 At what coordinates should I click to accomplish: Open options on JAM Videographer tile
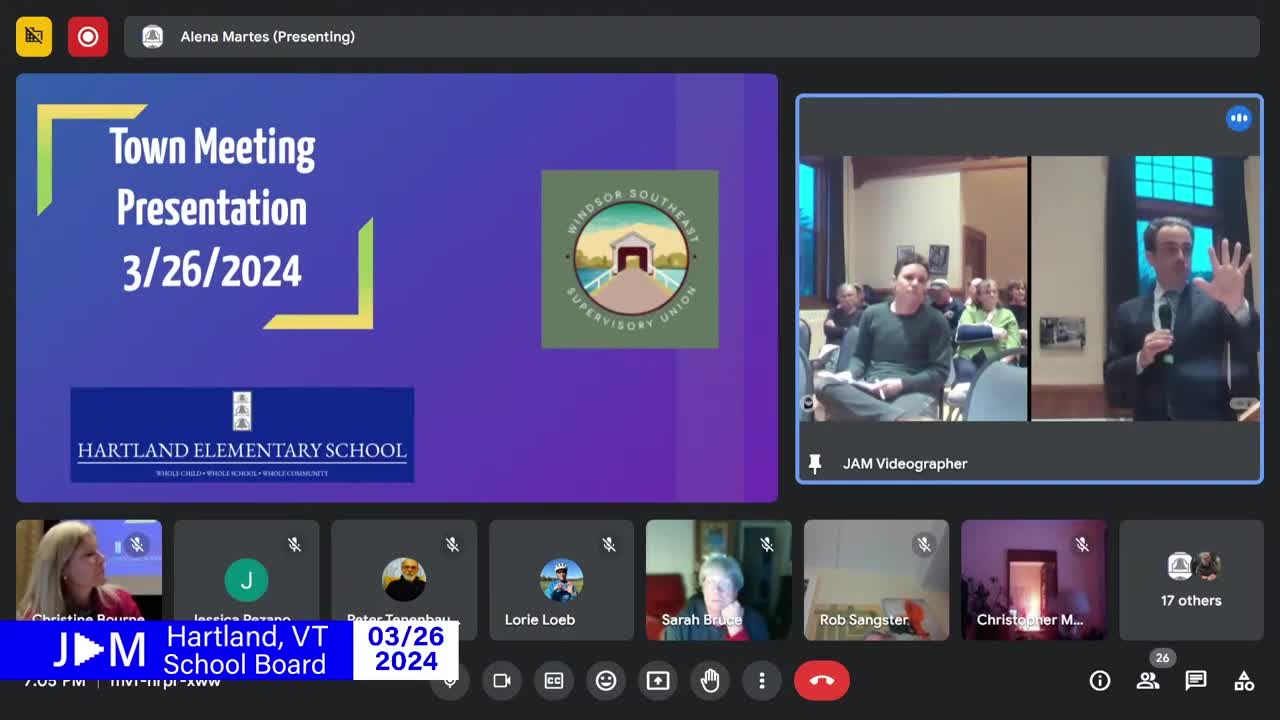click(x=1239, y=118)
